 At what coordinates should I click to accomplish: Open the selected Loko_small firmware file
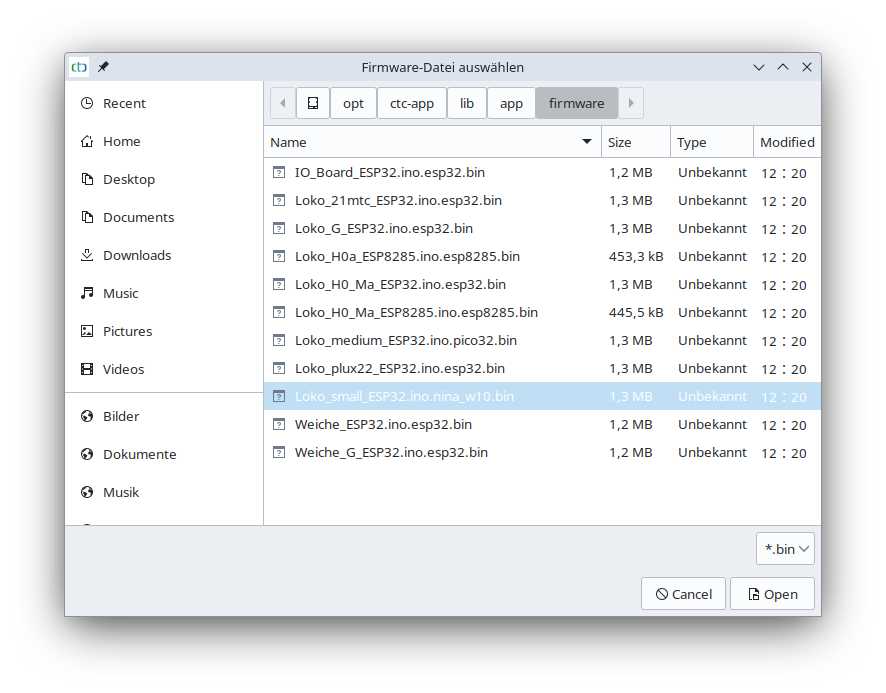(x=772, y=593)
